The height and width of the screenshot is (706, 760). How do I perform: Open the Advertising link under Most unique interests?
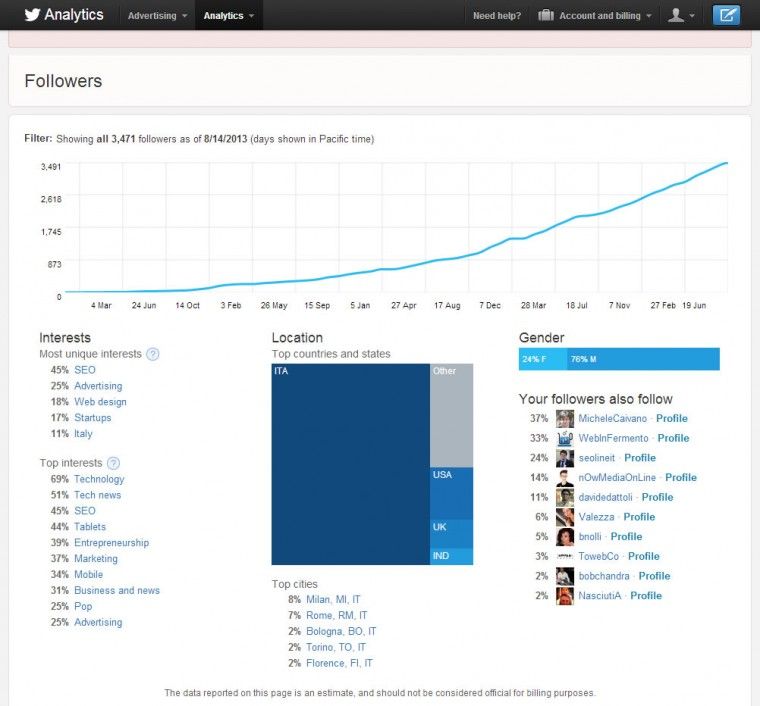[x=98, y=386]
